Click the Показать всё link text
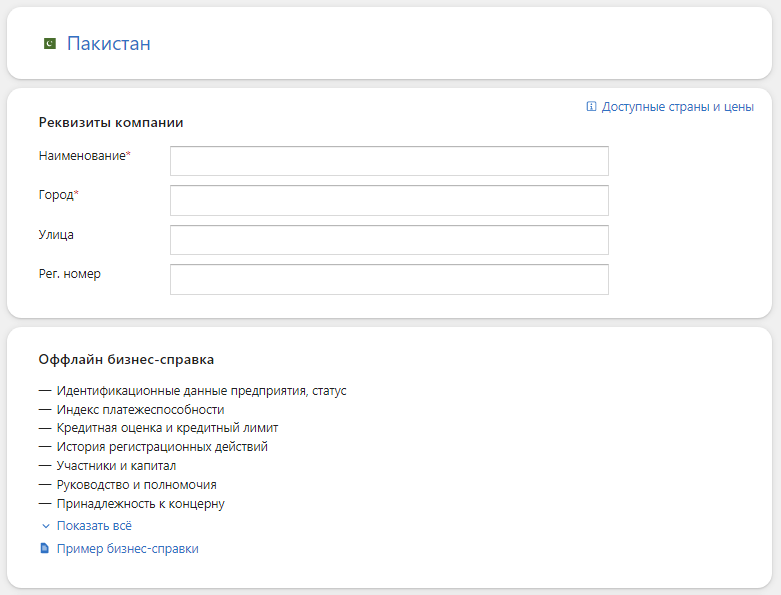The image size is (781, 595). 94,526
